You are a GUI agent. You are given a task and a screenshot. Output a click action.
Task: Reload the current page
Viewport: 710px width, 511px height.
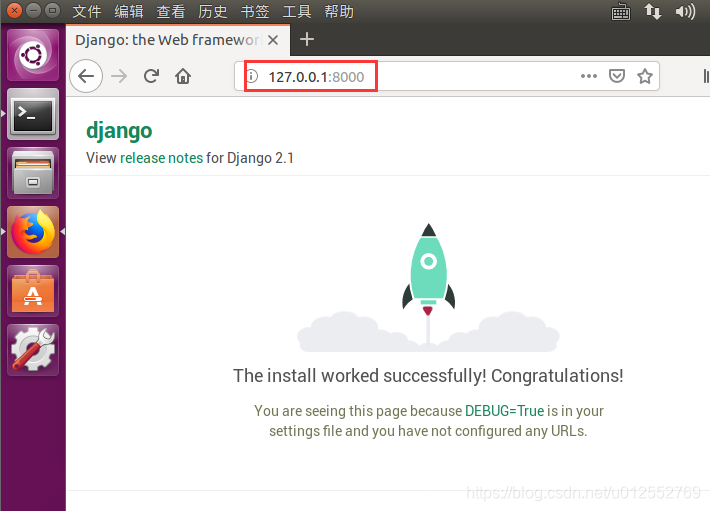(151, 76)
